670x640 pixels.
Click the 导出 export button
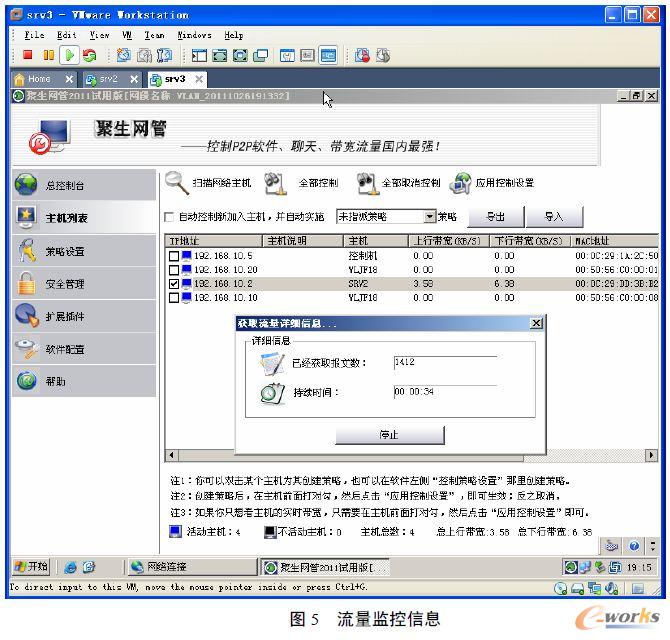tap(494, 217)
